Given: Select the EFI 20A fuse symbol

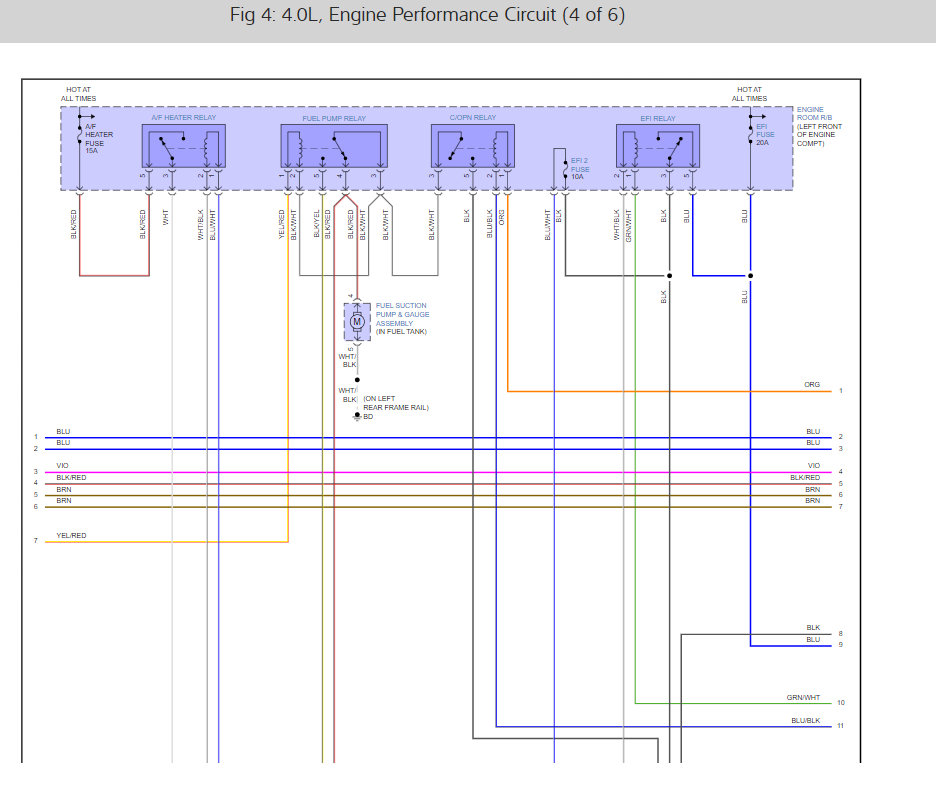Looking at the screenshot, I should tap(750, 132).
